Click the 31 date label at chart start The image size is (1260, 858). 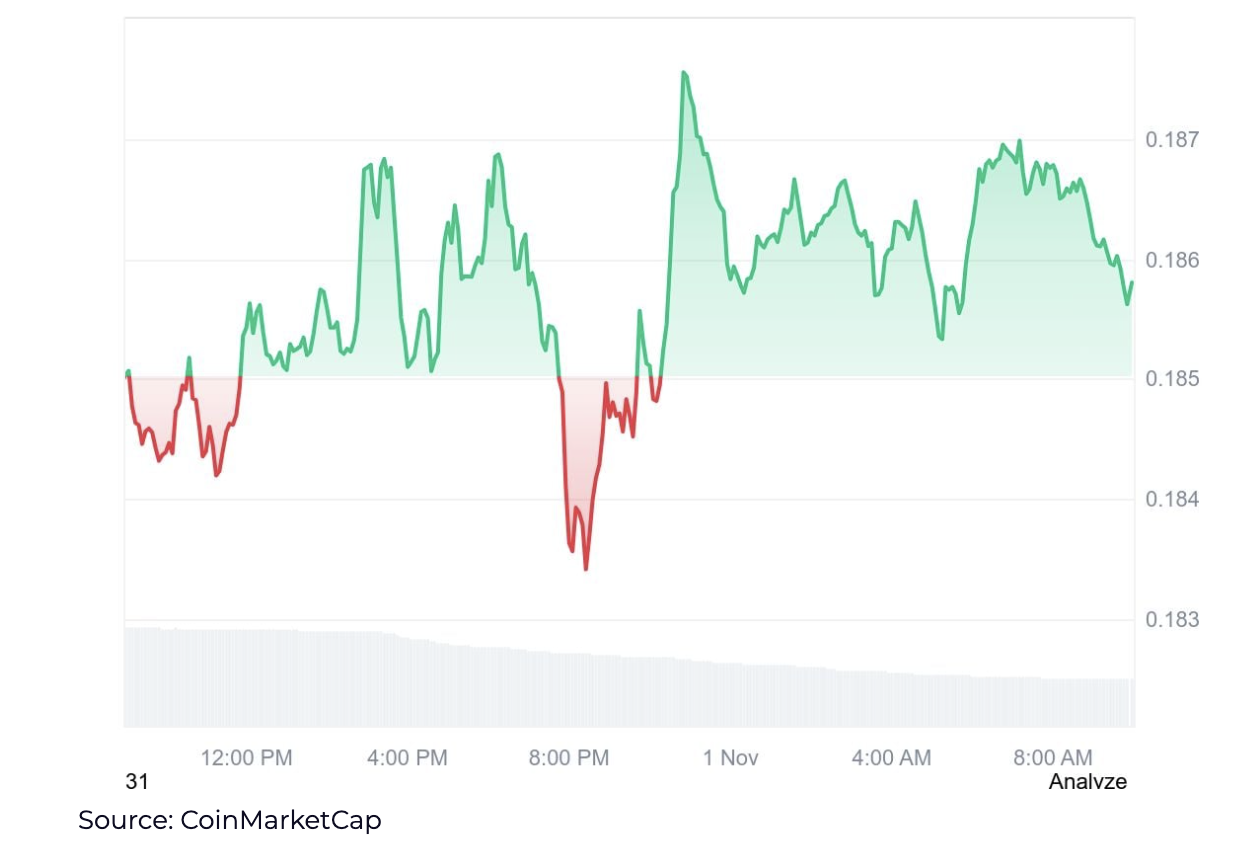coord(137,782)
